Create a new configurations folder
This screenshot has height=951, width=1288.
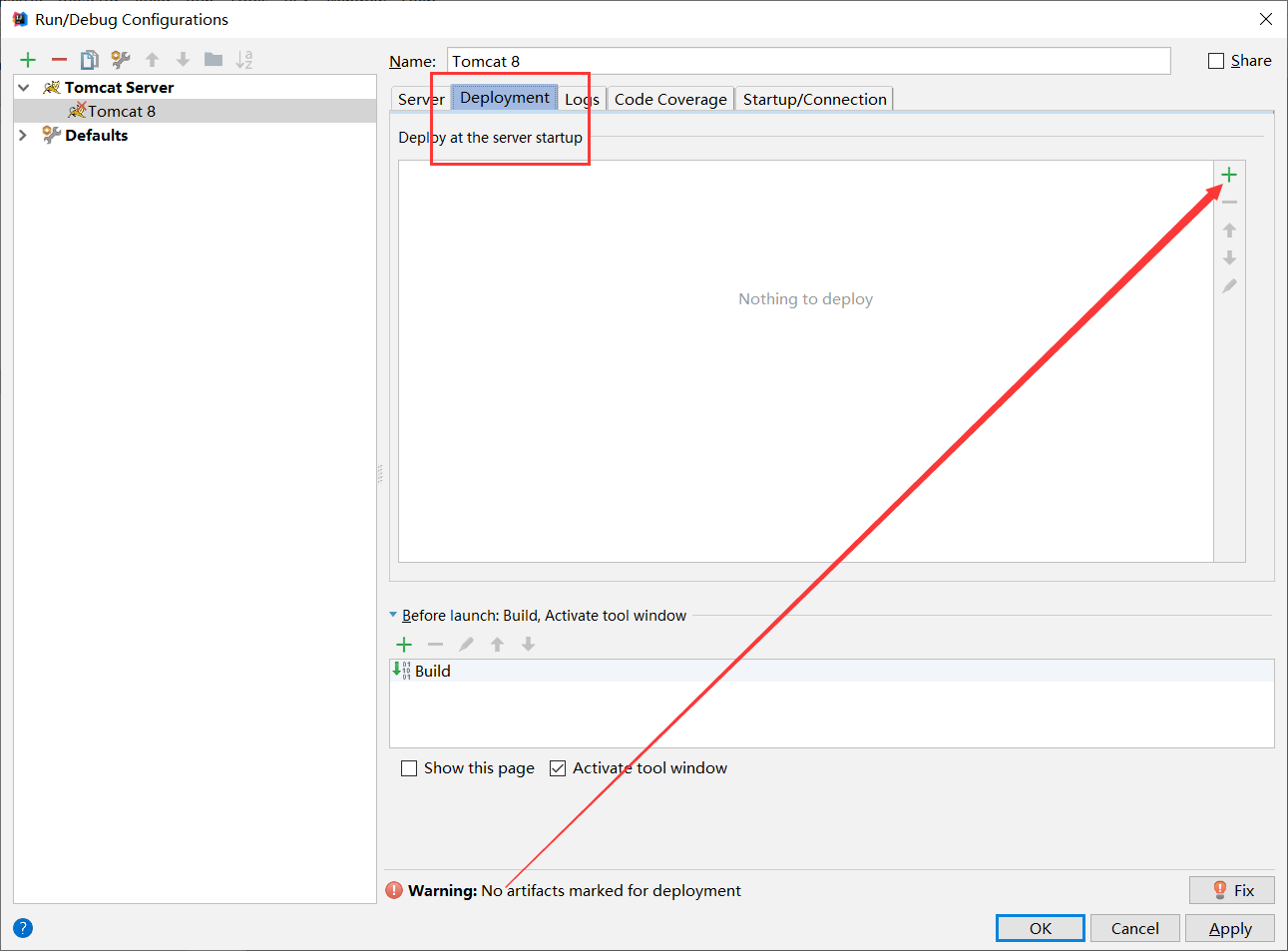tap(214, 60)
